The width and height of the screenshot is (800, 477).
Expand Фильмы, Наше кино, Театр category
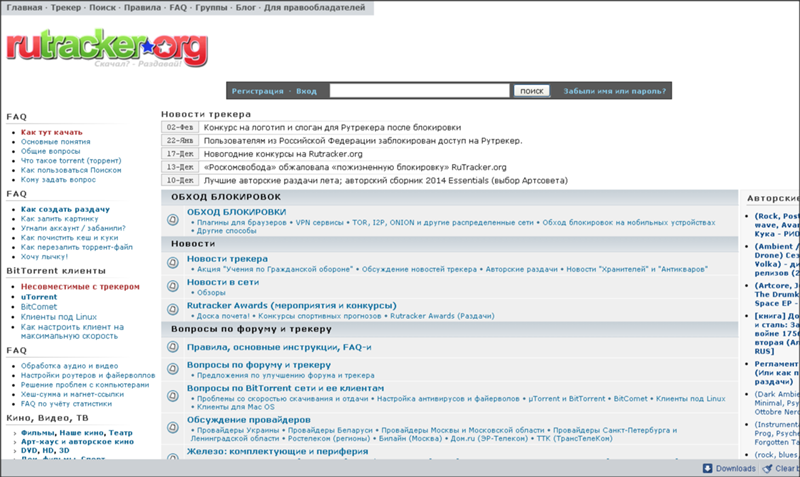(x=77, y=433)
